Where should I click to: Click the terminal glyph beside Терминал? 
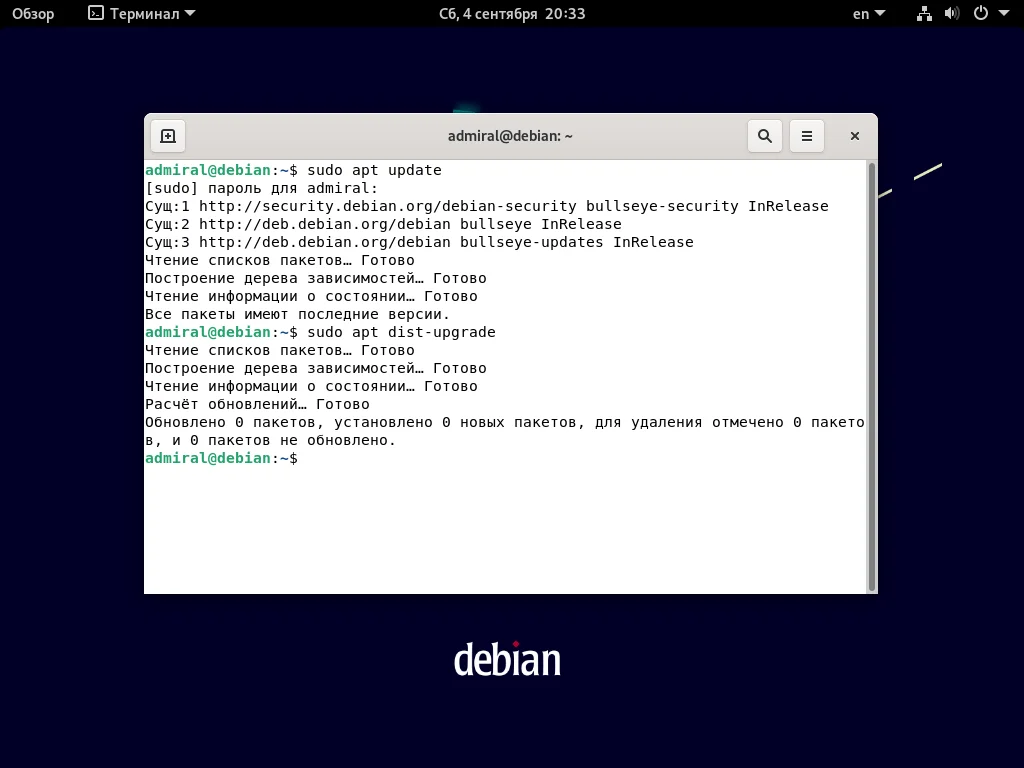(97, 14)
